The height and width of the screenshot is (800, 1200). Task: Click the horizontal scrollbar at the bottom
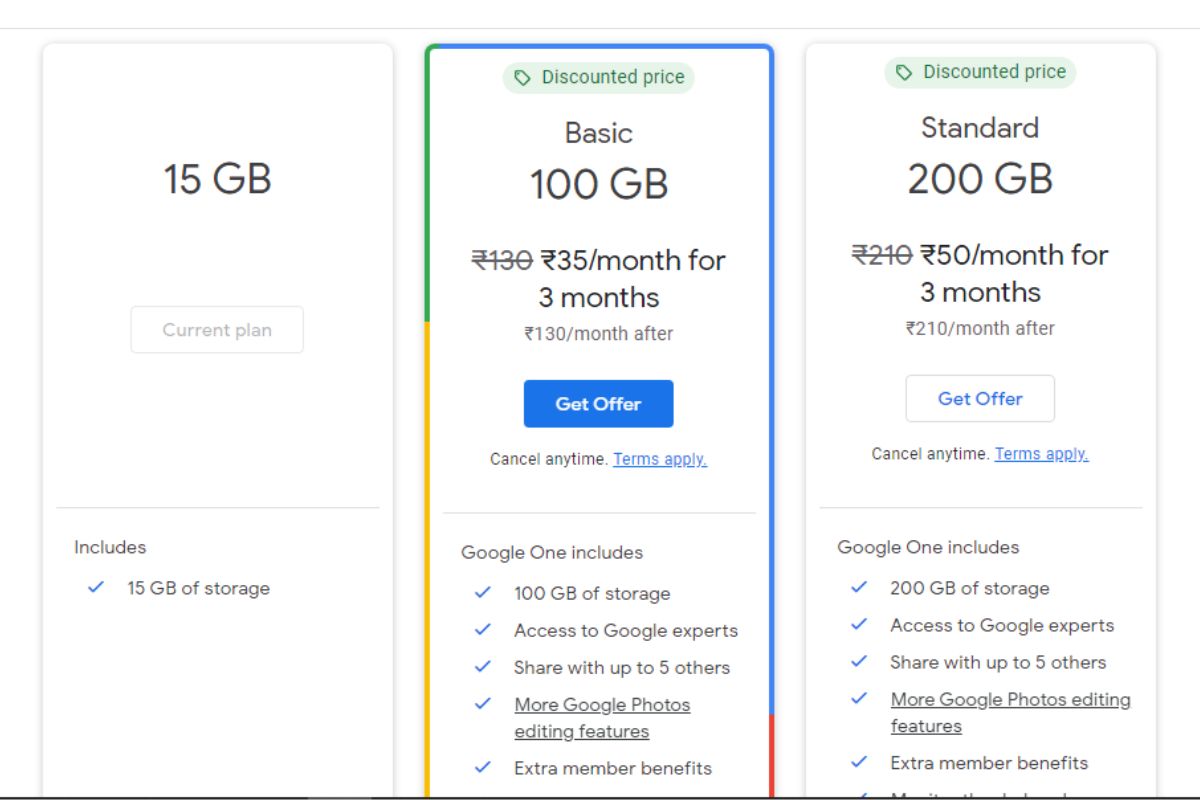(x=600, y=795)
